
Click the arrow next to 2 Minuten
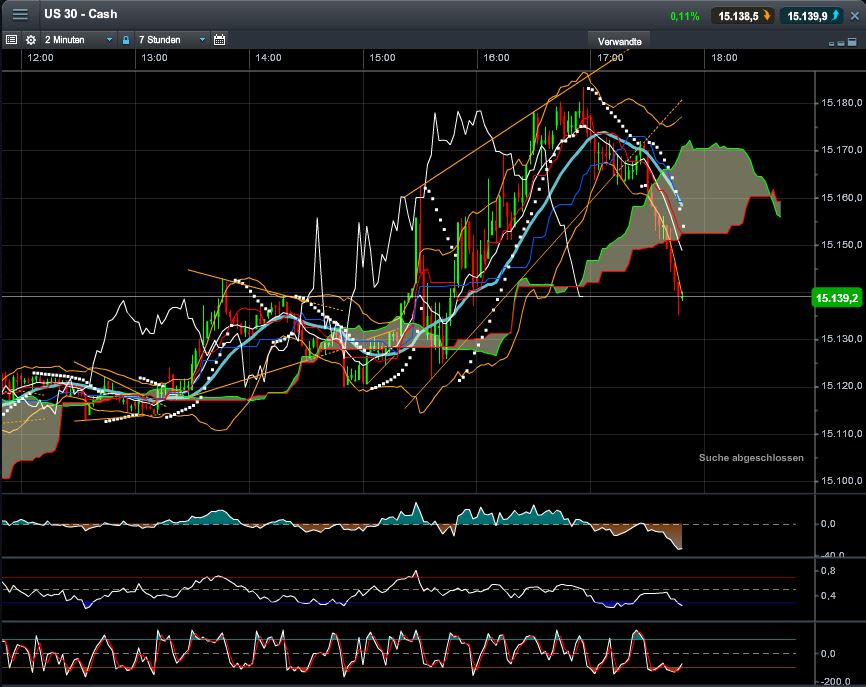pyautogui.click(x=109, y=40)
